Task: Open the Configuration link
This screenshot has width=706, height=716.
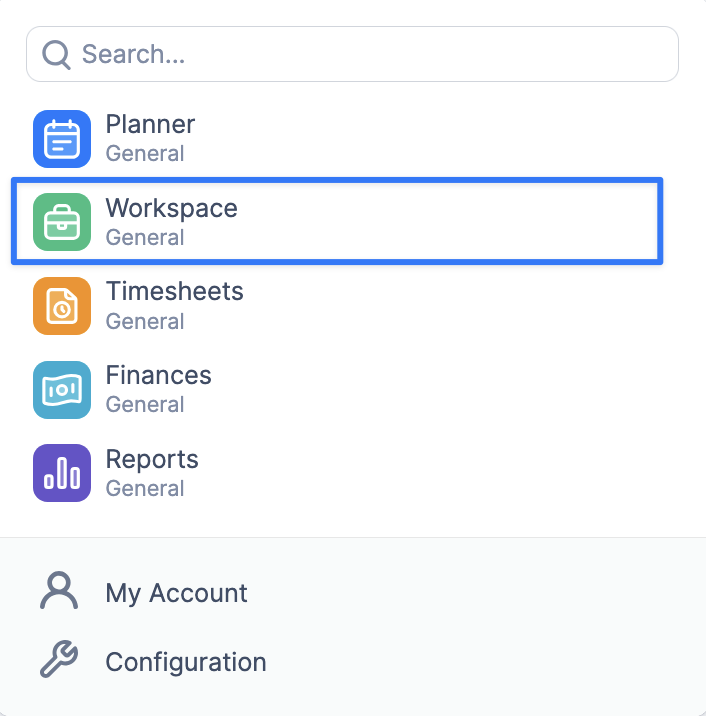Action: tap(186, 662)
